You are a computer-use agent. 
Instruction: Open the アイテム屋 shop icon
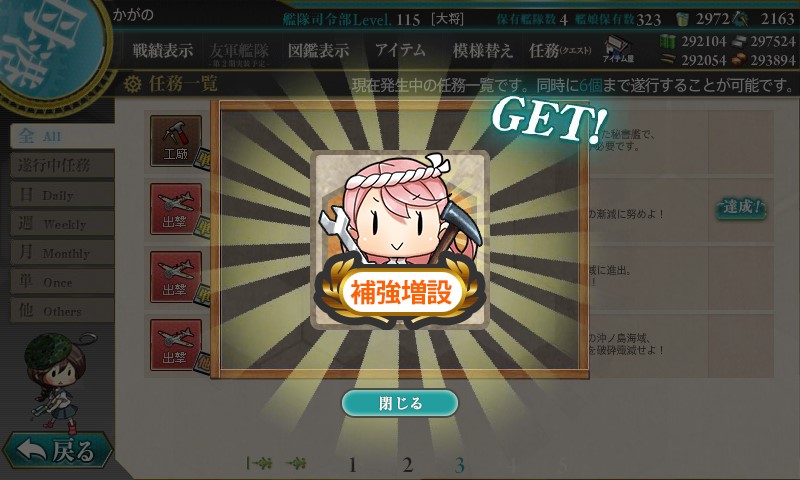tap(618, 49)
